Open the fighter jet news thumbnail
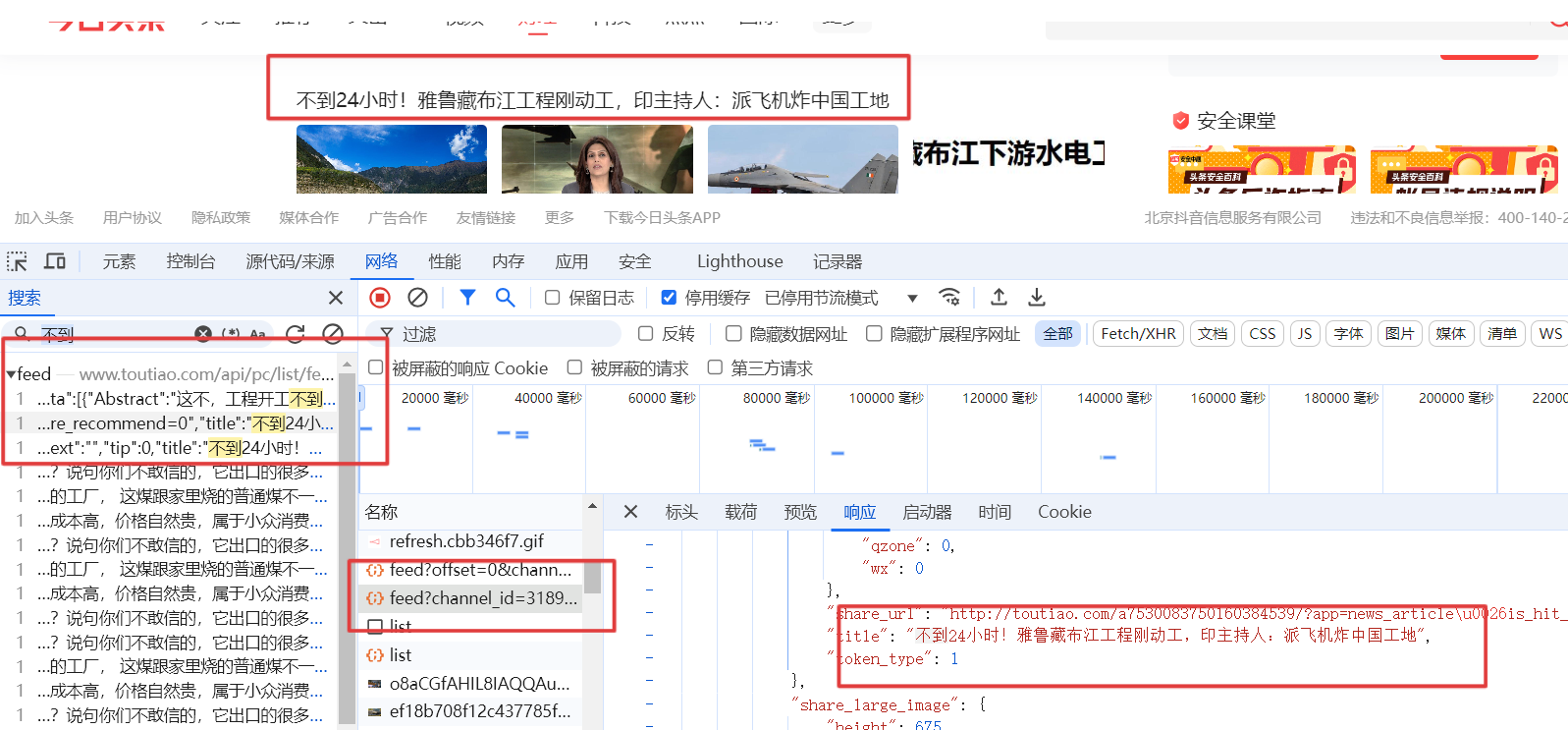This screenshot has height=730, width=1568. [x=803, y=159]
